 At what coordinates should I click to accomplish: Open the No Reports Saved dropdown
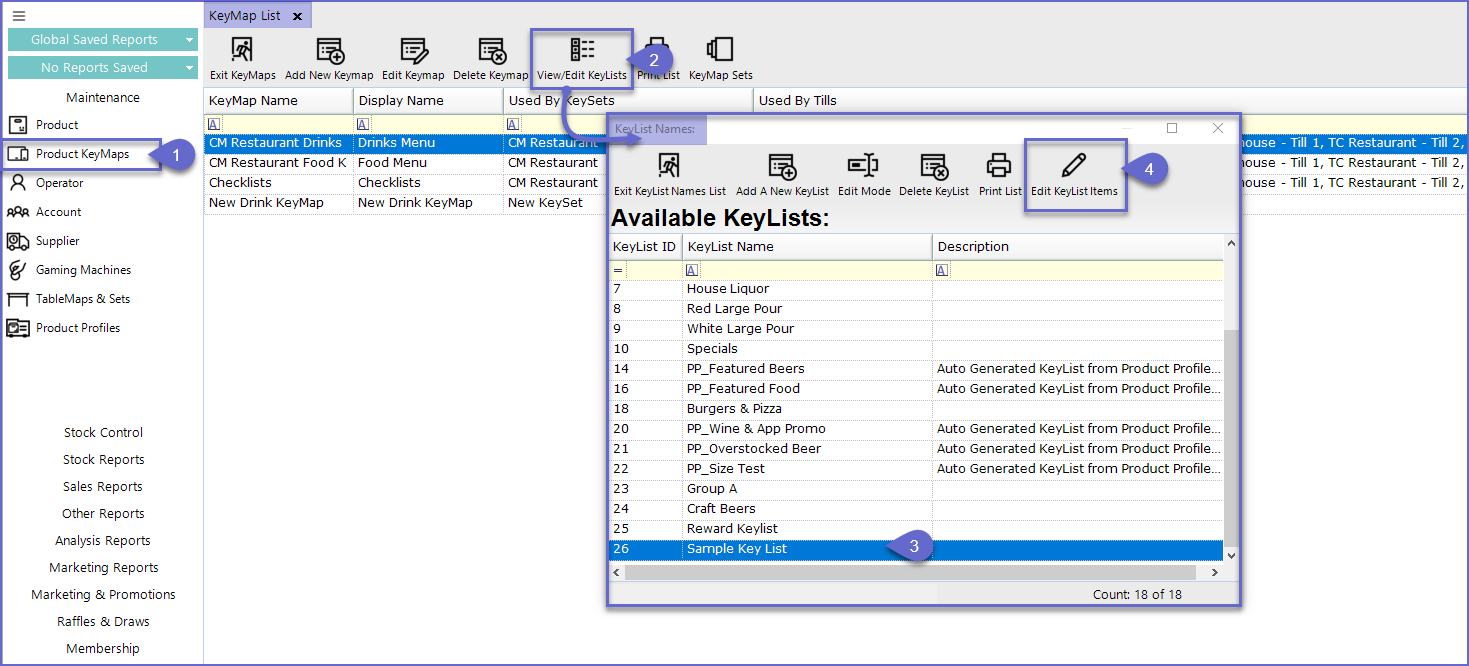coord(103,68)
